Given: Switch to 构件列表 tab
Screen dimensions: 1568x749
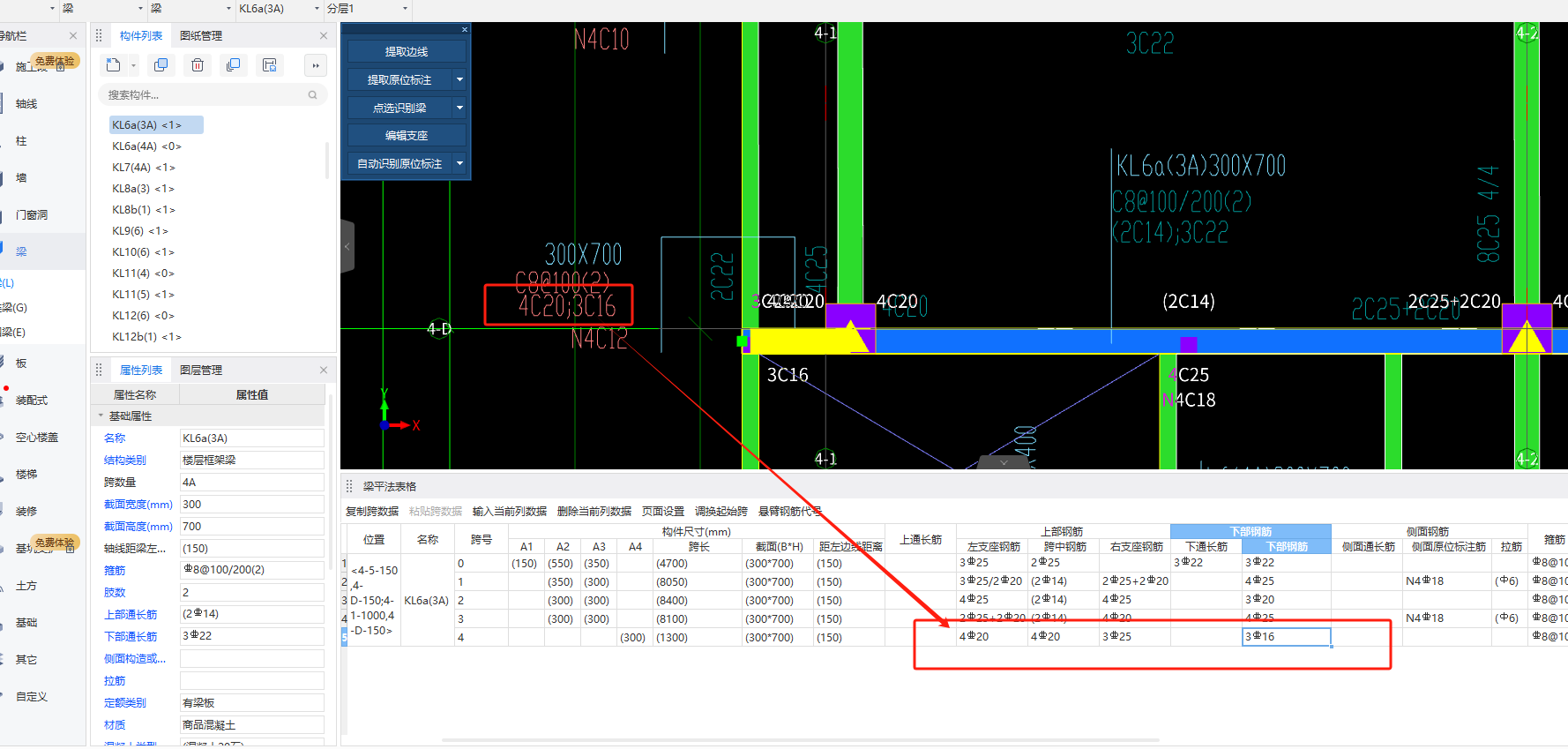Looking at the screenshot, I should [141, 36].
